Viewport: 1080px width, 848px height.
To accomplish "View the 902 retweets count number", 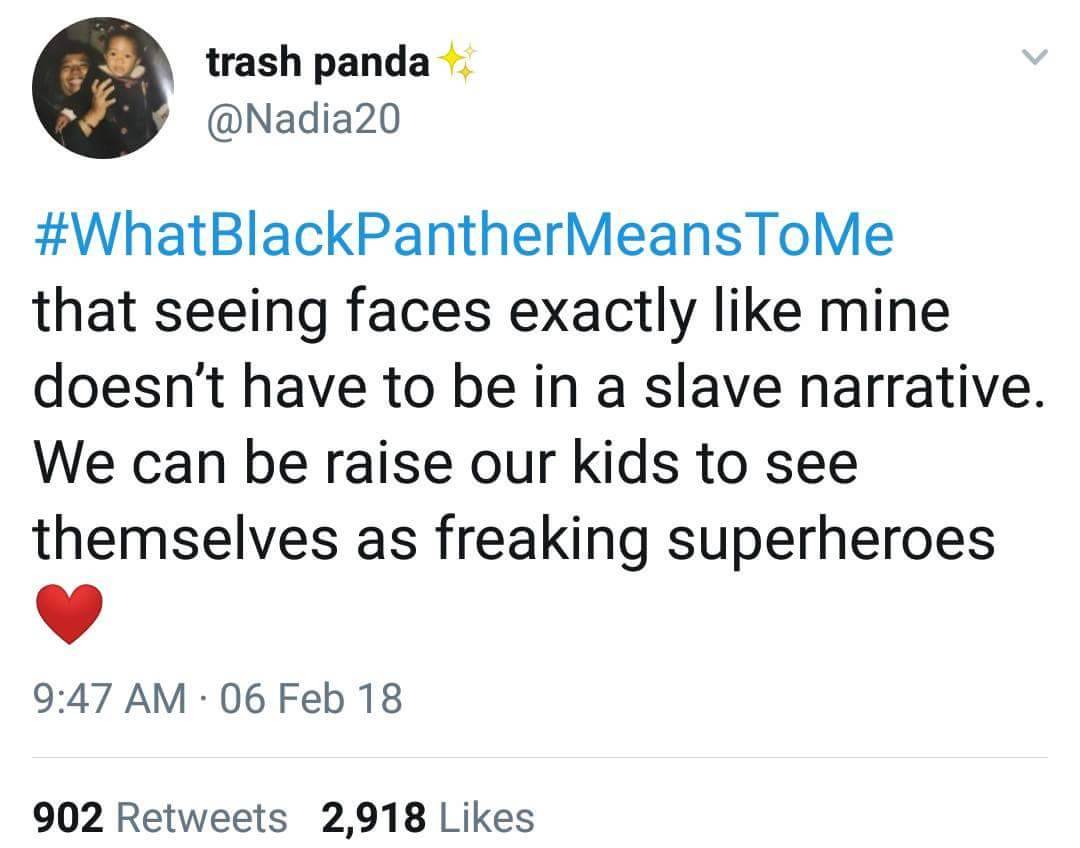I will pos(69,818).
